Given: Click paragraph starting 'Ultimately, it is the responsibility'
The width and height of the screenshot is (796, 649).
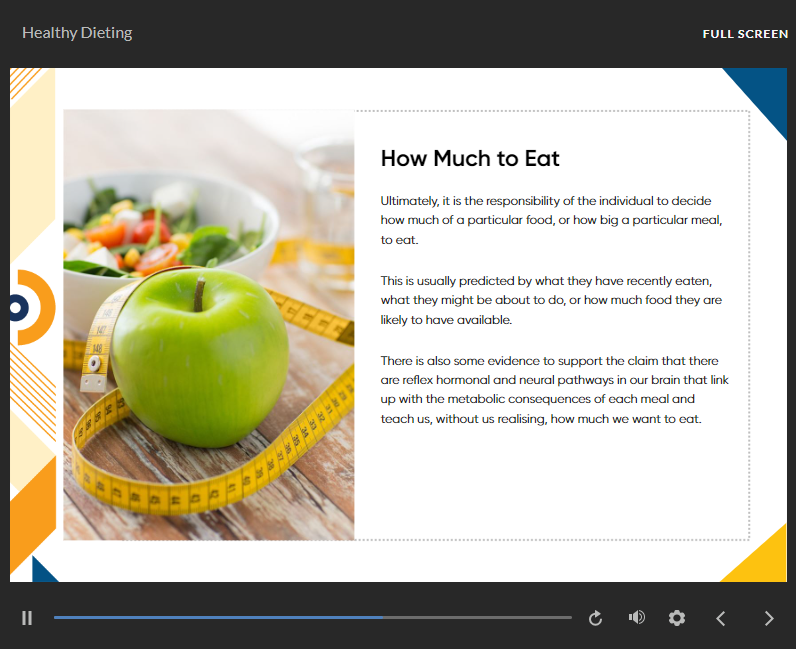Looking at the screenshot, I should tap(551, 220).
